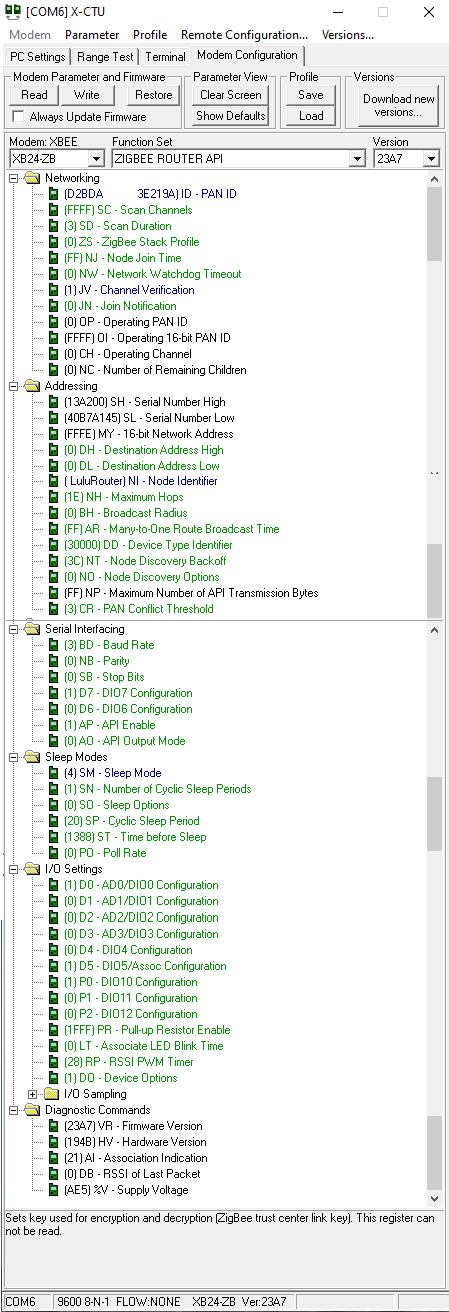Expand the I/O Sampling tree node
This screenshot has width=449, height=1312.
point(33,1094)
